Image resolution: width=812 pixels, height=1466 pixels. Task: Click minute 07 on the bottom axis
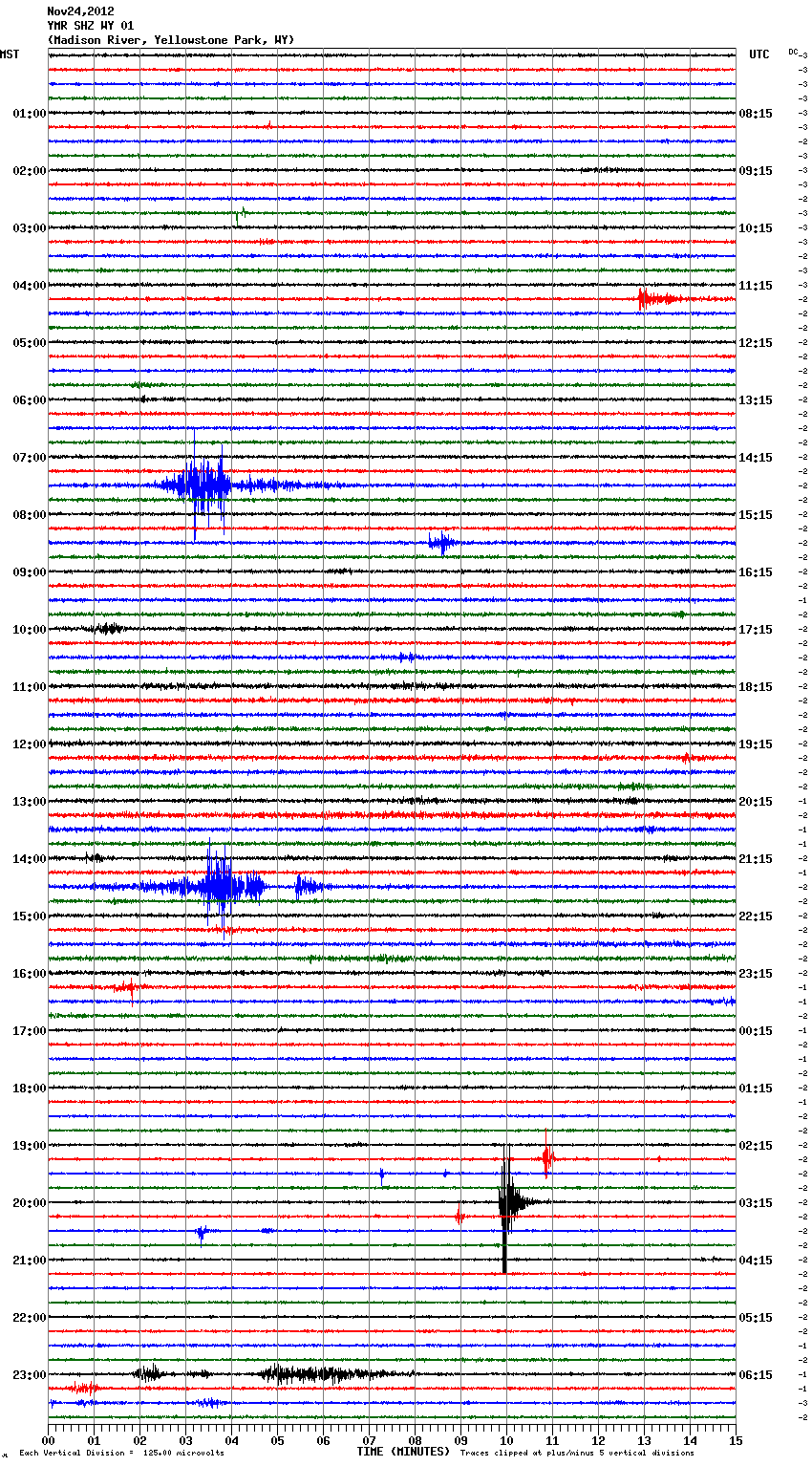pos(369,1440)
